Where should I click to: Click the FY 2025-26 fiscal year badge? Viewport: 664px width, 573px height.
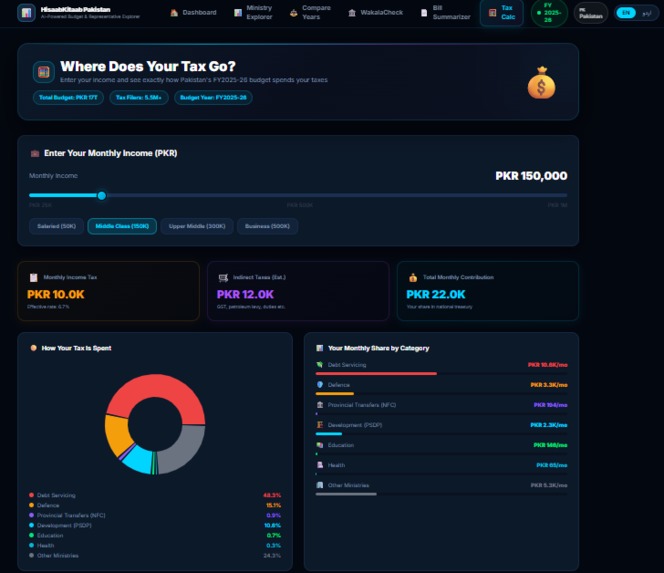[549, 13]
